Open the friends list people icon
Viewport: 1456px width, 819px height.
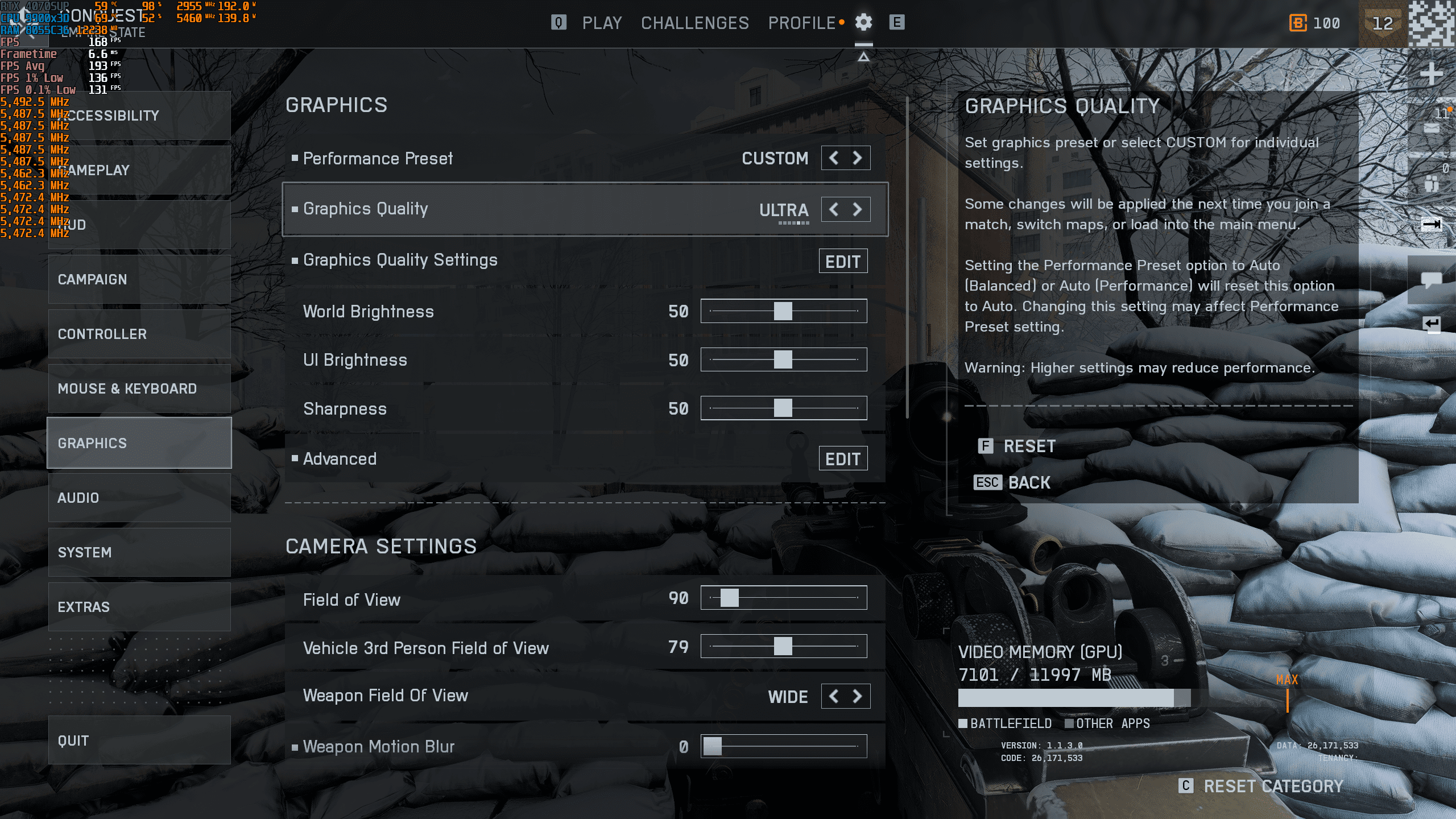point(1431,184)
